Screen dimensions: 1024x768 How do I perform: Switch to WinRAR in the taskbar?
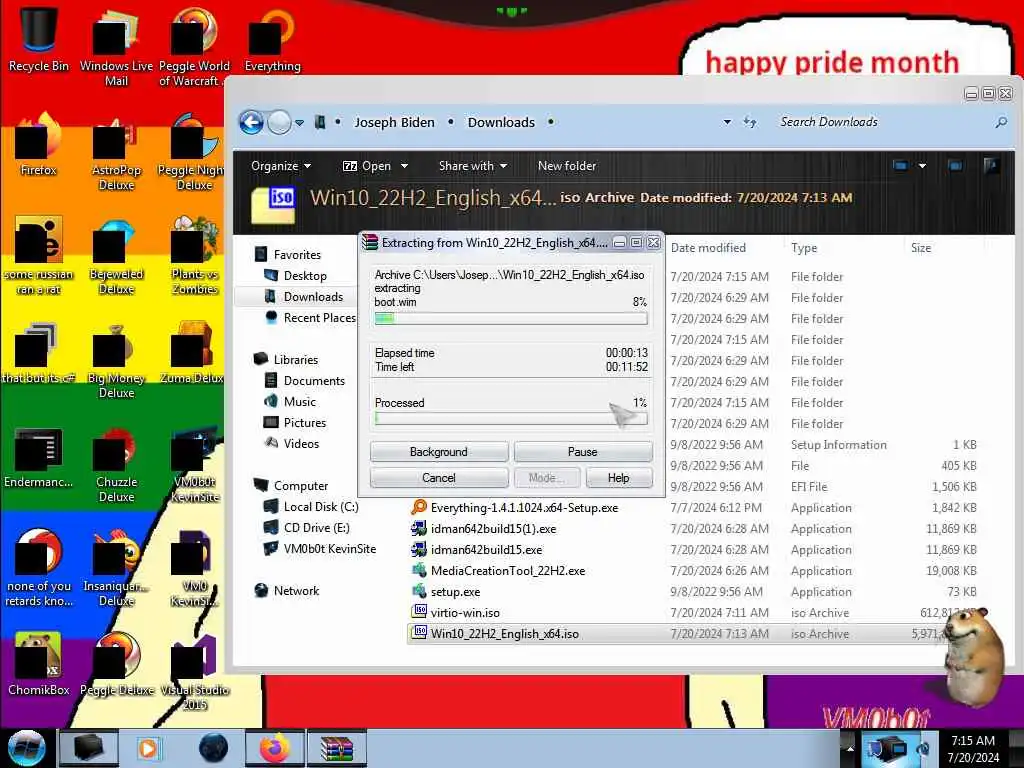(337, 748)
